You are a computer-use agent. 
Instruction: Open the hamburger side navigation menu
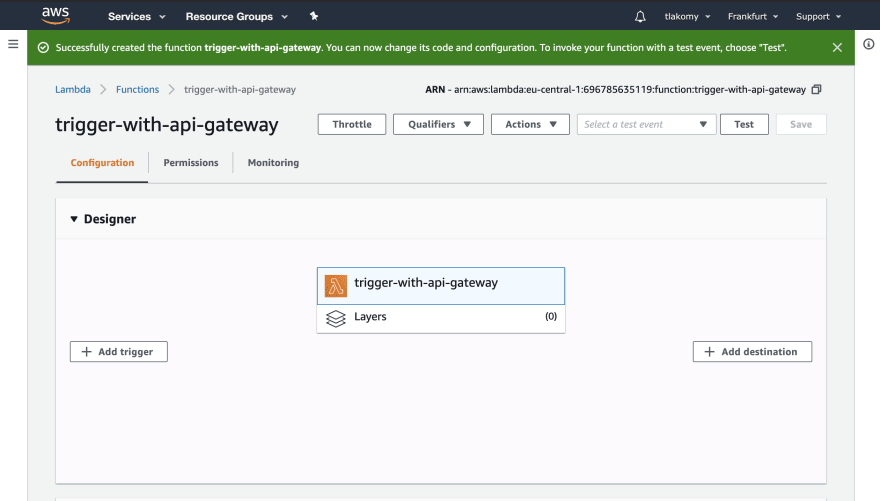pos(13,44)
